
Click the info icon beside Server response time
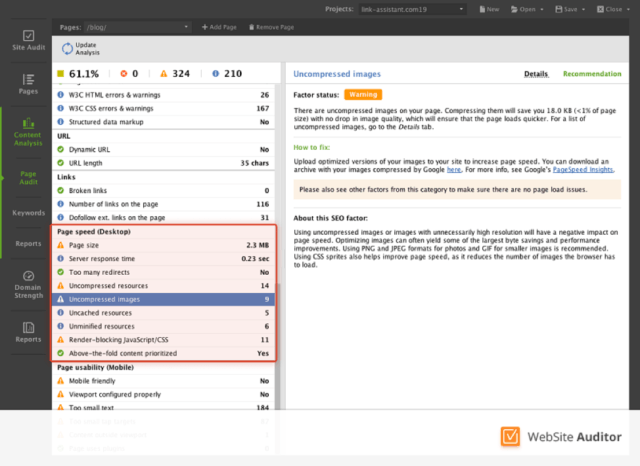(60, 258)
